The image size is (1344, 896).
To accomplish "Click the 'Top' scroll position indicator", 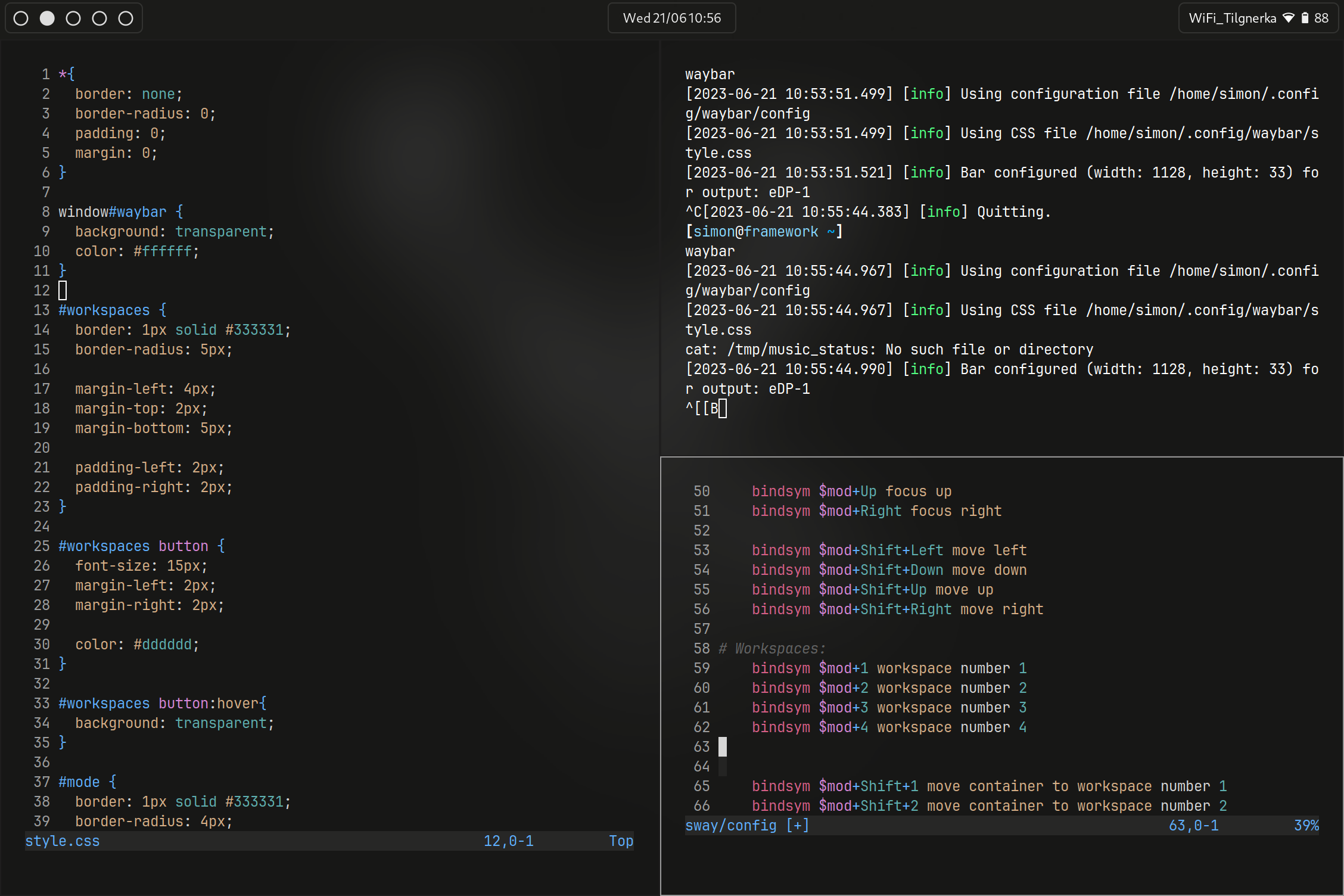I will 621,841.
